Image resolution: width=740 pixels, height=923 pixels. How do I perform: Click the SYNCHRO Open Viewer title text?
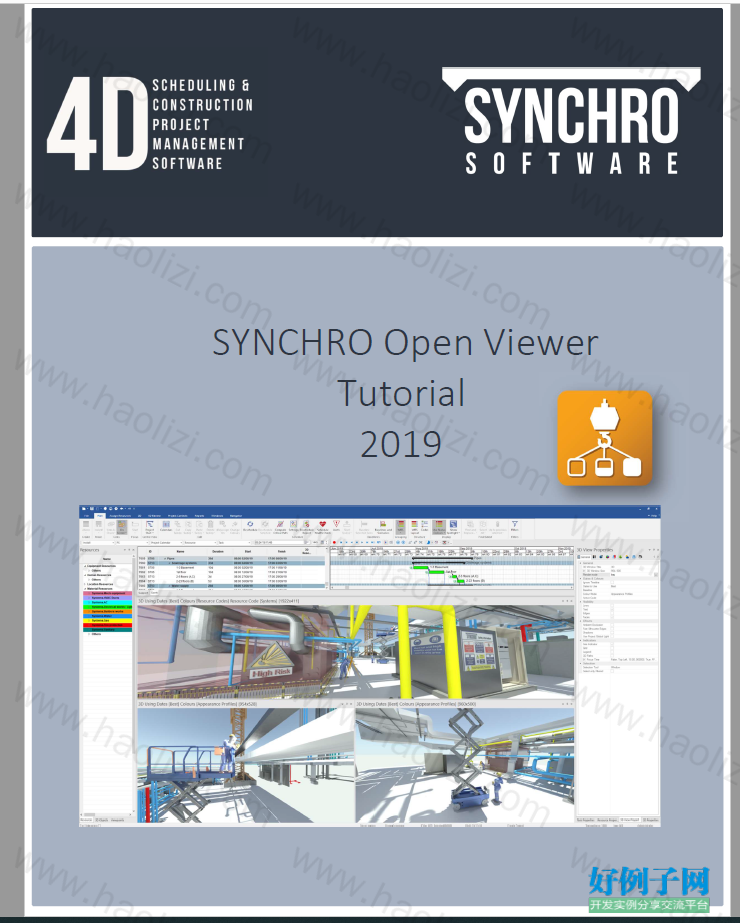pyautogui.click(x=405, y=342)
